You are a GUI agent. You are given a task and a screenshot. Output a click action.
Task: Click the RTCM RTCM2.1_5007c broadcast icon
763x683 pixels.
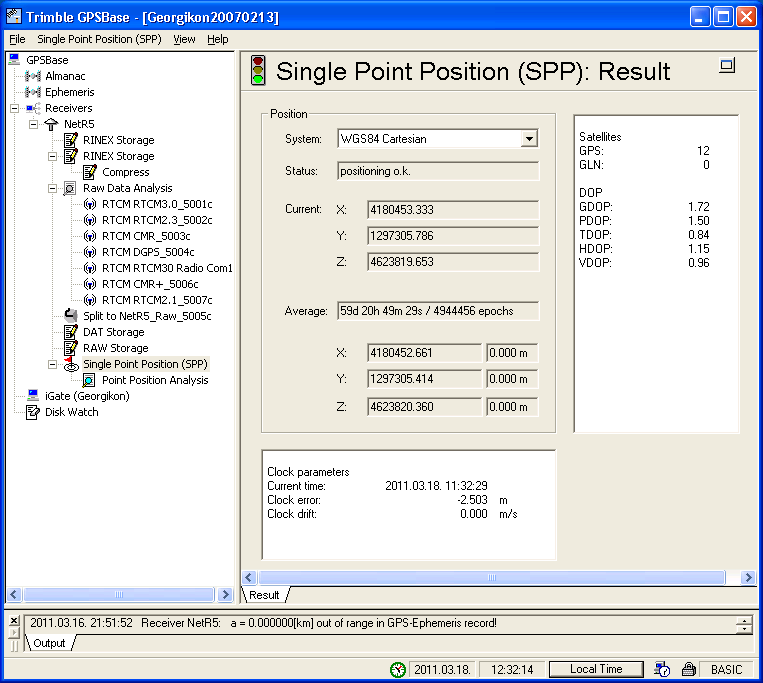point(90,300)
